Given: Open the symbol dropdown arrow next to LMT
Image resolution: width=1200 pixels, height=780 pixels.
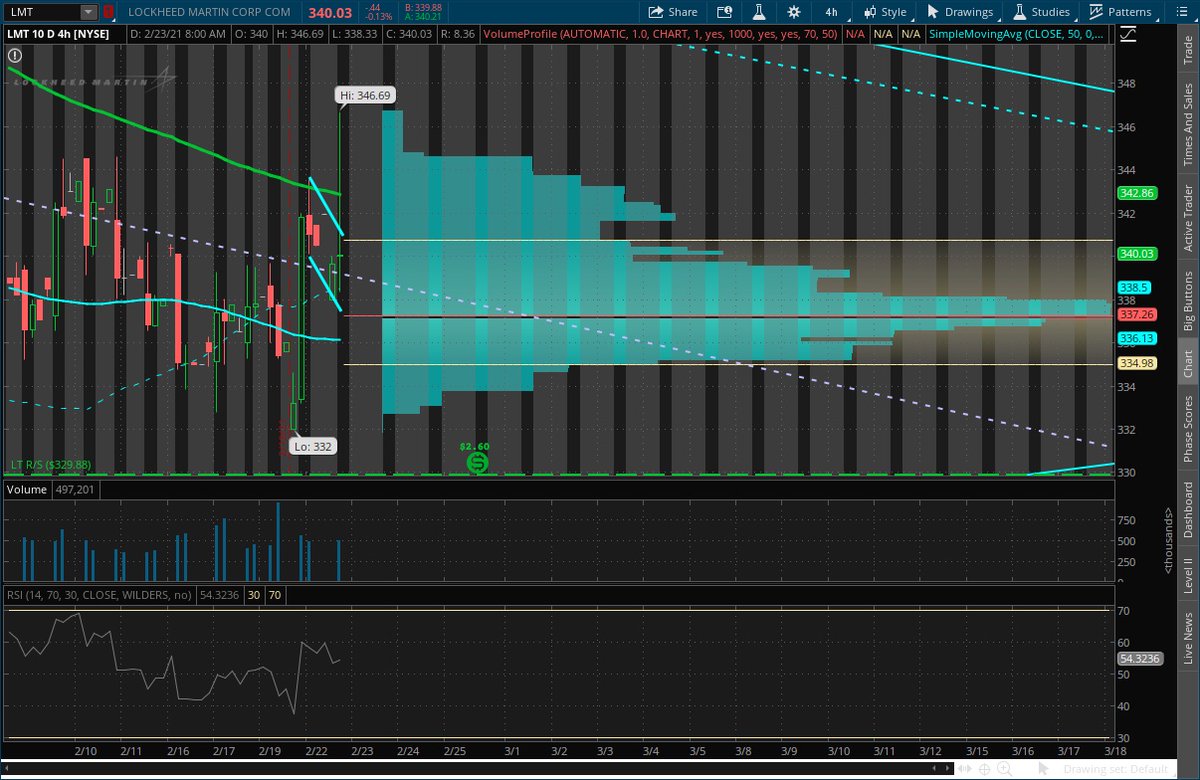Looking at the screenshot, I should click(89, 12).
